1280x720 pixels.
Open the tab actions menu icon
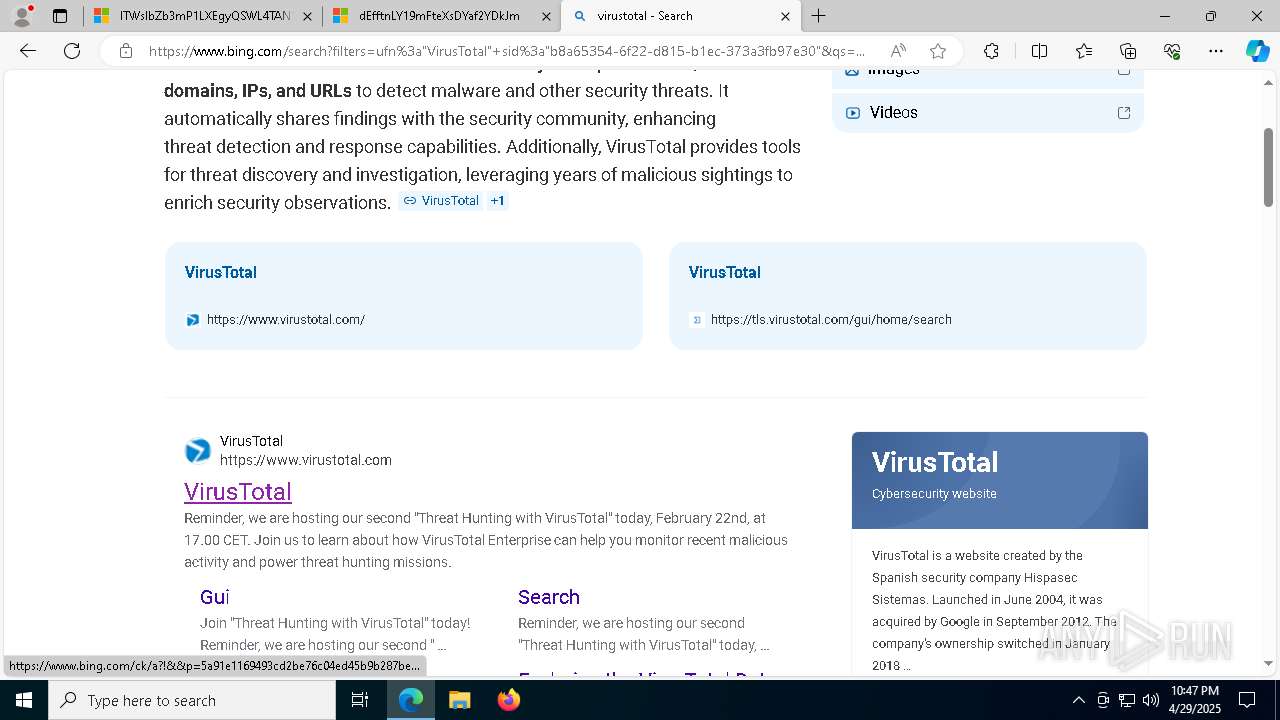coord(60,16)
